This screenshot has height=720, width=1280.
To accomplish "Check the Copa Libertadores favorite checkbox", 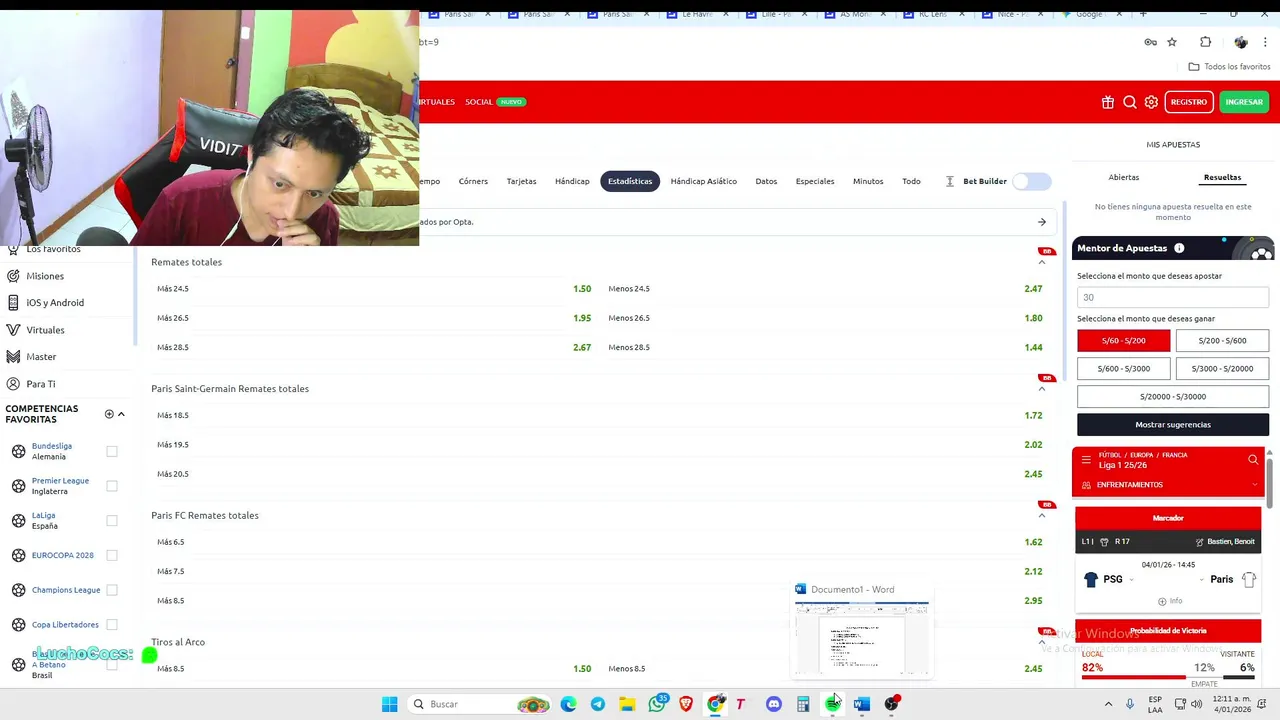I will [x=112, y=624].
